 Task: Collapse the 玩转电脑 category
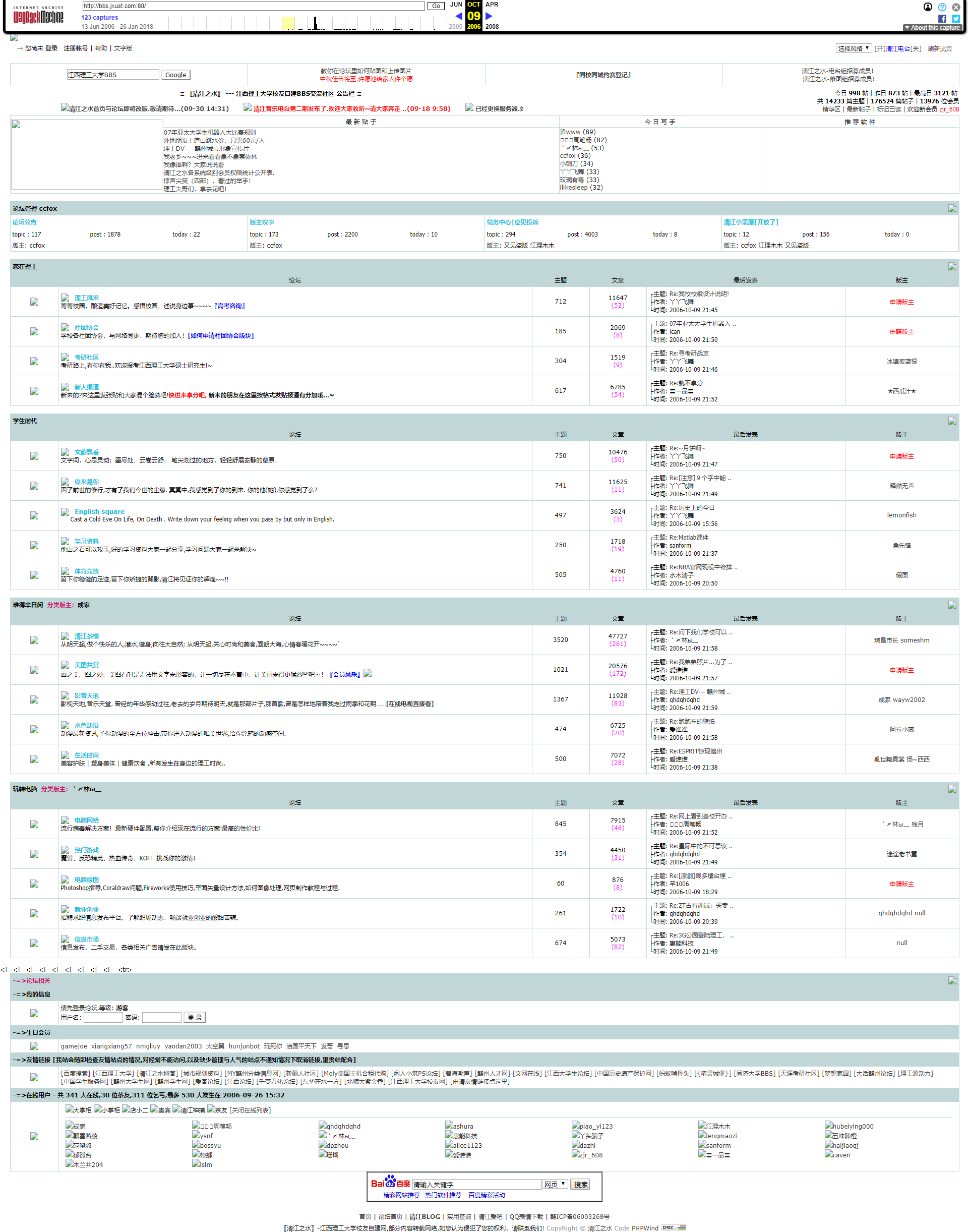coord(952,788)
